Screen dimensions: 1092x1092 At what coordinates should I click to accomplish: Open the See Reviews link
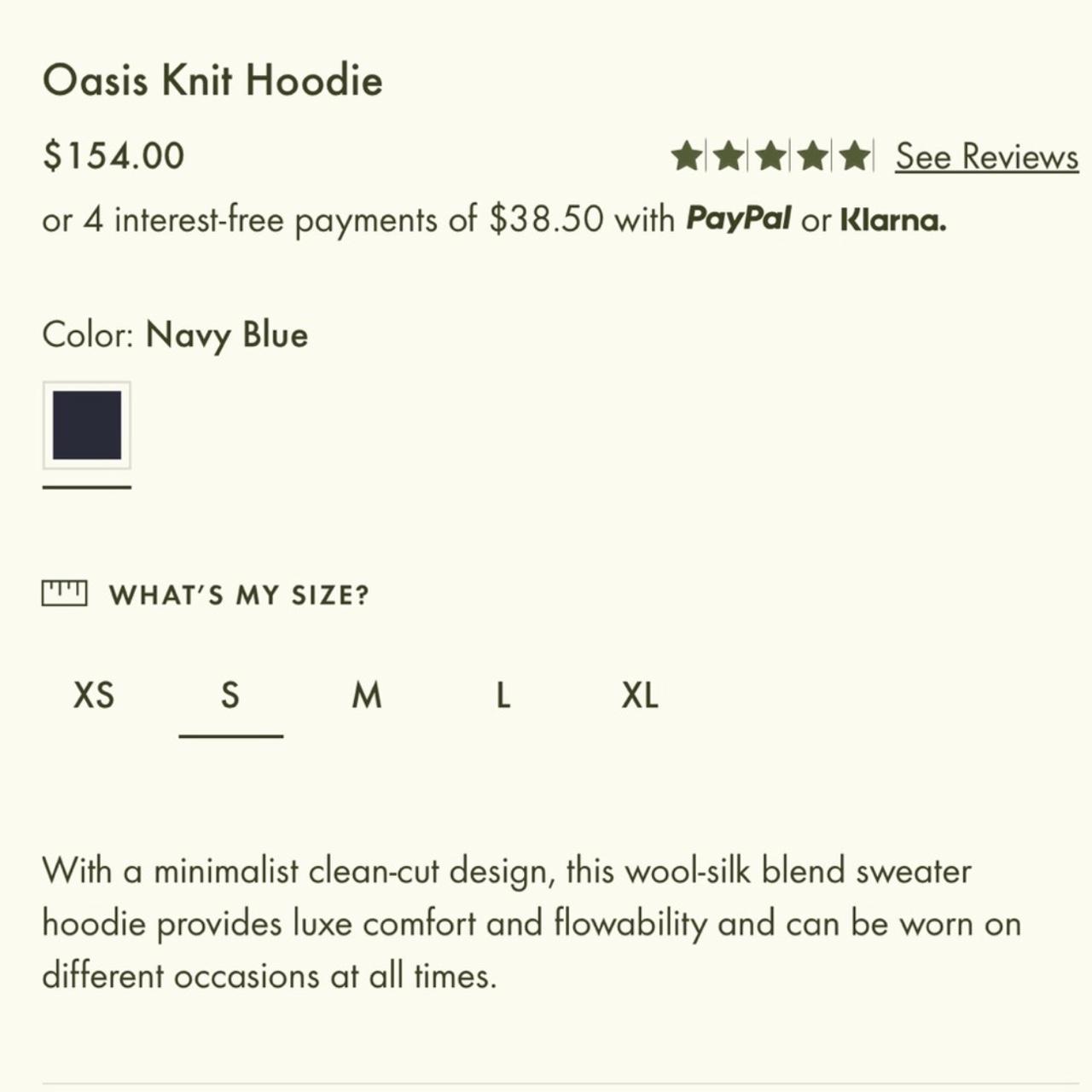click(987, 157)
